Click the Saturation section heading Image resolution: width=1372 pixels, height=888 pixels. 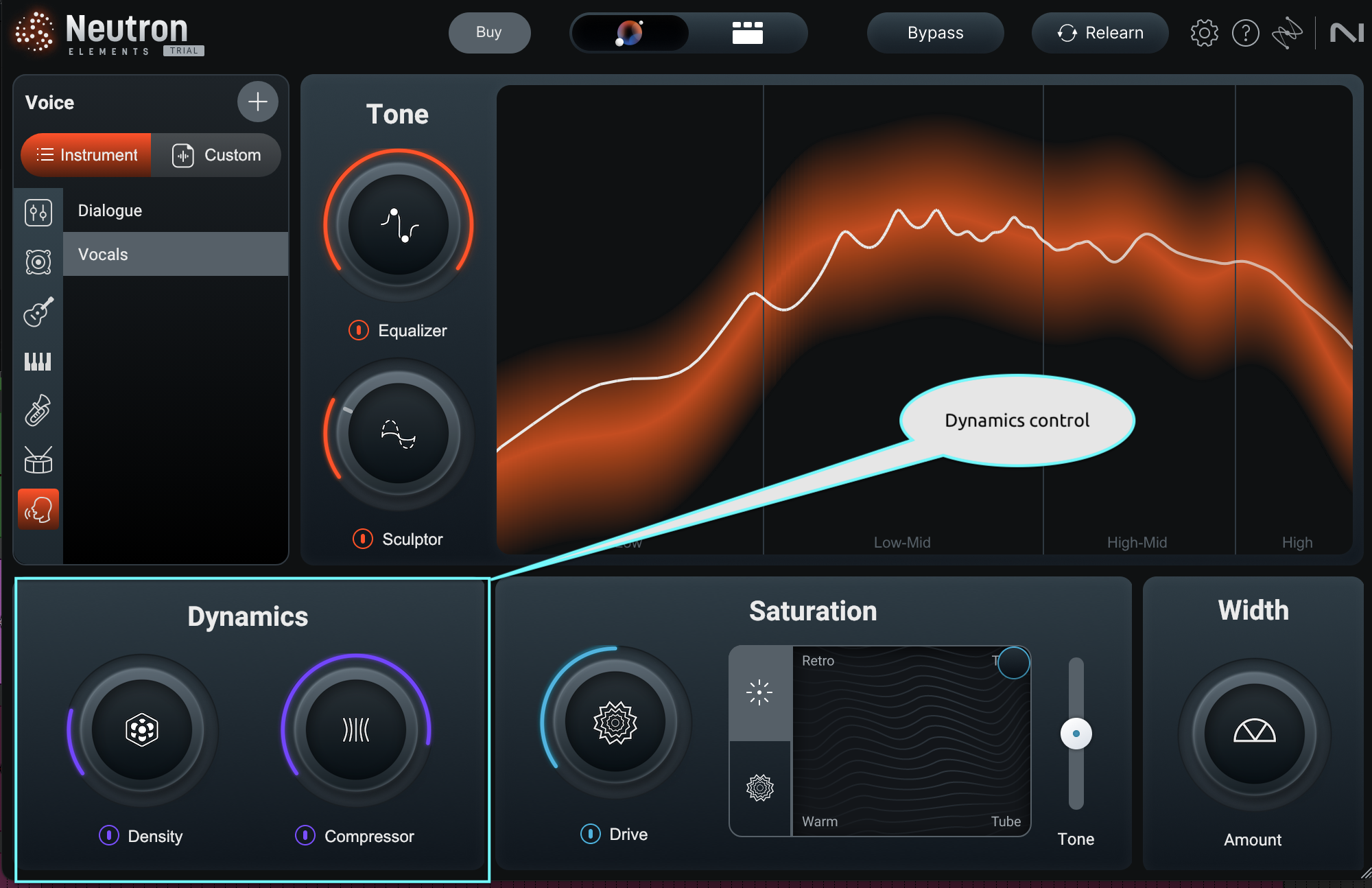pyautogui.click(x=813, y=611)
